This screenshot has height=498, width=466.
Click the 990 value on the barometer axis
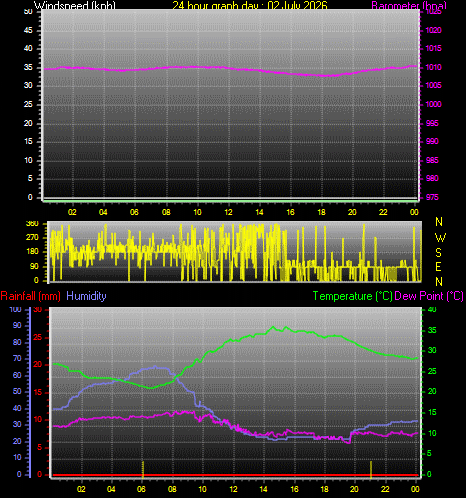(x=432, y=141)
